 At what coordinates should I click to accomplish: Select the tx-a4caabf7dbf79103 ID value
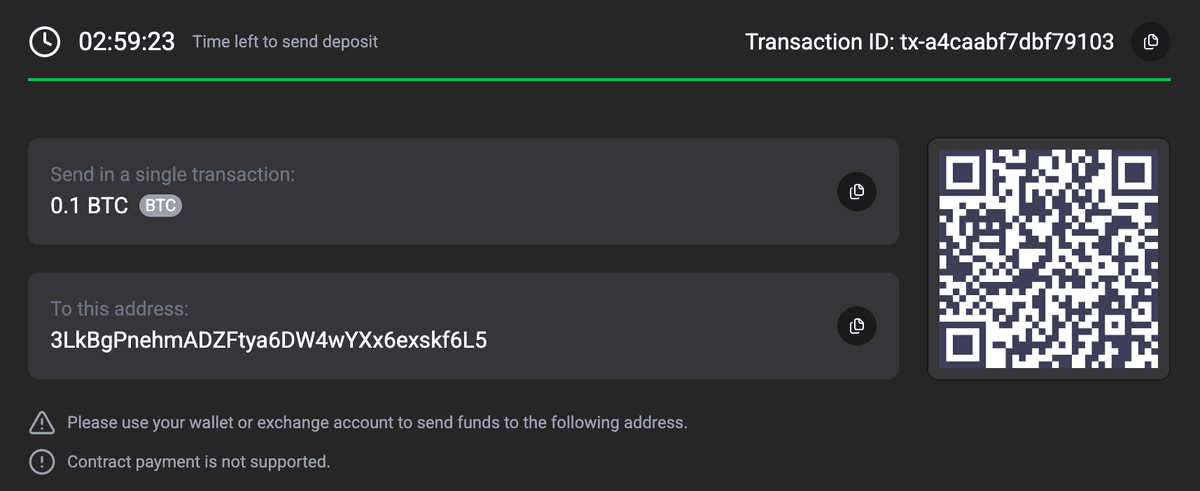[x=1007, y=42]
